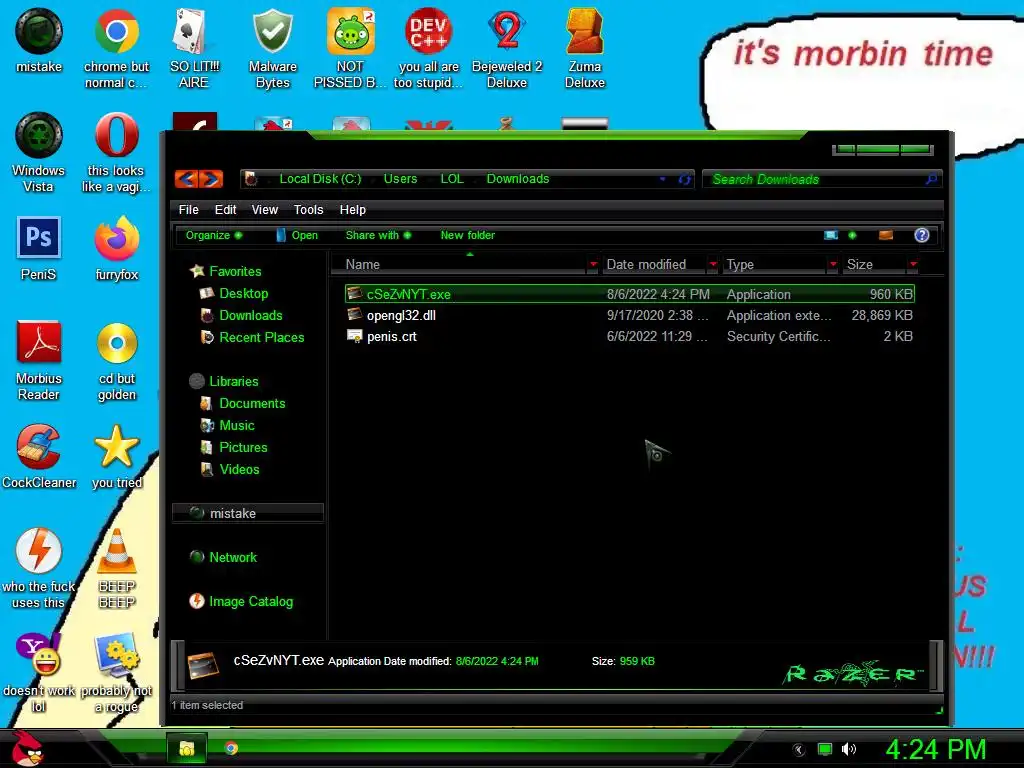Select Recent Places in Favorites
1024x768 pixels.
coord(261,338)
